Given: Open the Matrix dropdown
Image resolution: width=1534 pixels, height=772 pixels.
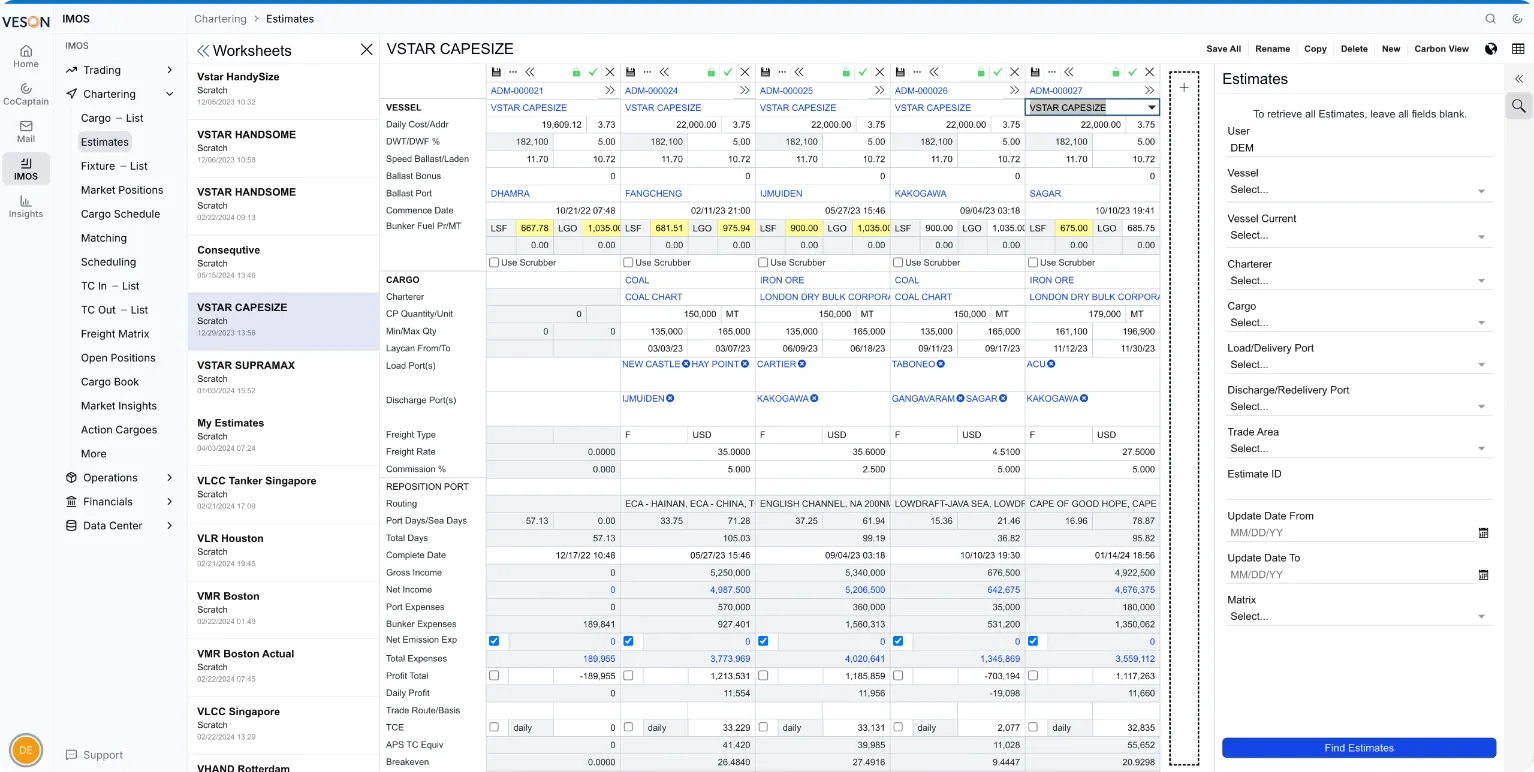Looking at the screenshot, I should [1359, 617].
